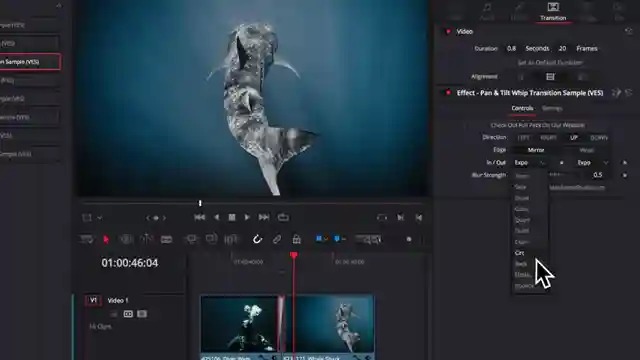Viewport: 640px width, 360px height.
Task: Toggle Blur Strength keyframe diamond
Action: coord(624,175)
